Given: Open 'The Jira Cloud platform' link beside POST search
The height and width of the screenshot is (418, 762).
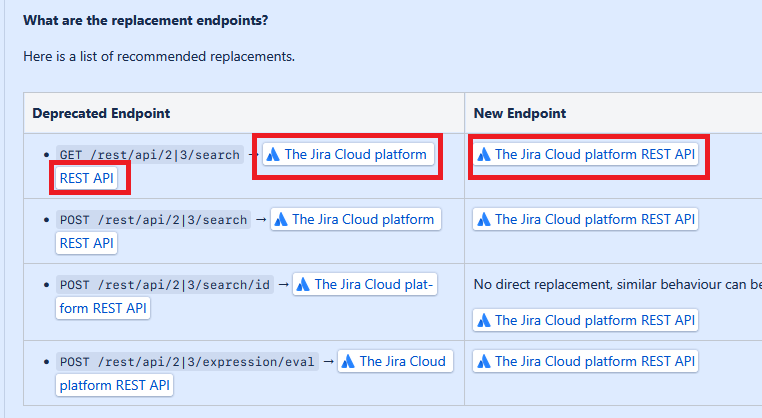Looking at the screenshot, I should point(362,219).
